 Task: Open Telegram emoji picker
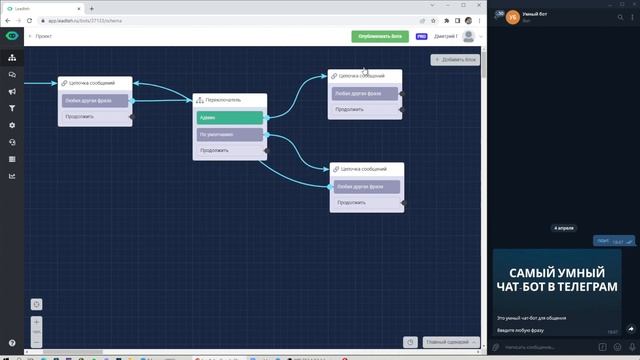618,347
